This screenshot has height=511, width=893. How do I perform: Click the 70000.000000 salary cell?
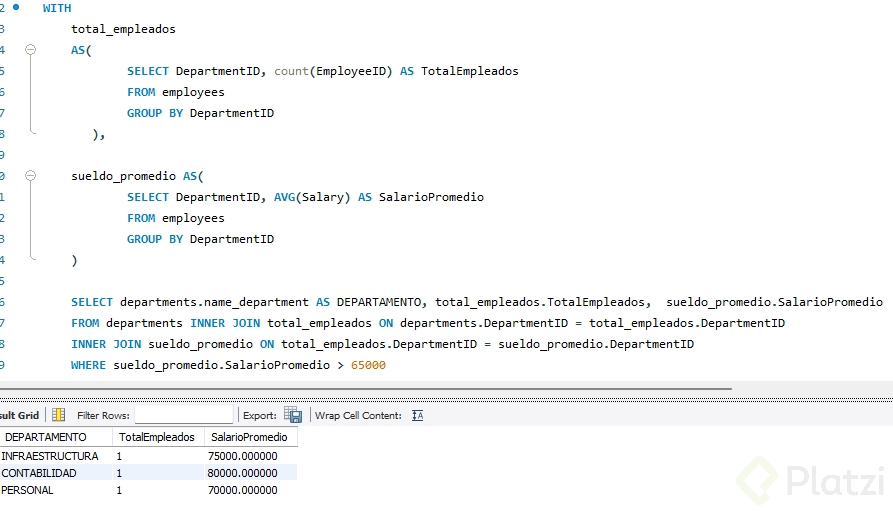click(x=251, y=490)
